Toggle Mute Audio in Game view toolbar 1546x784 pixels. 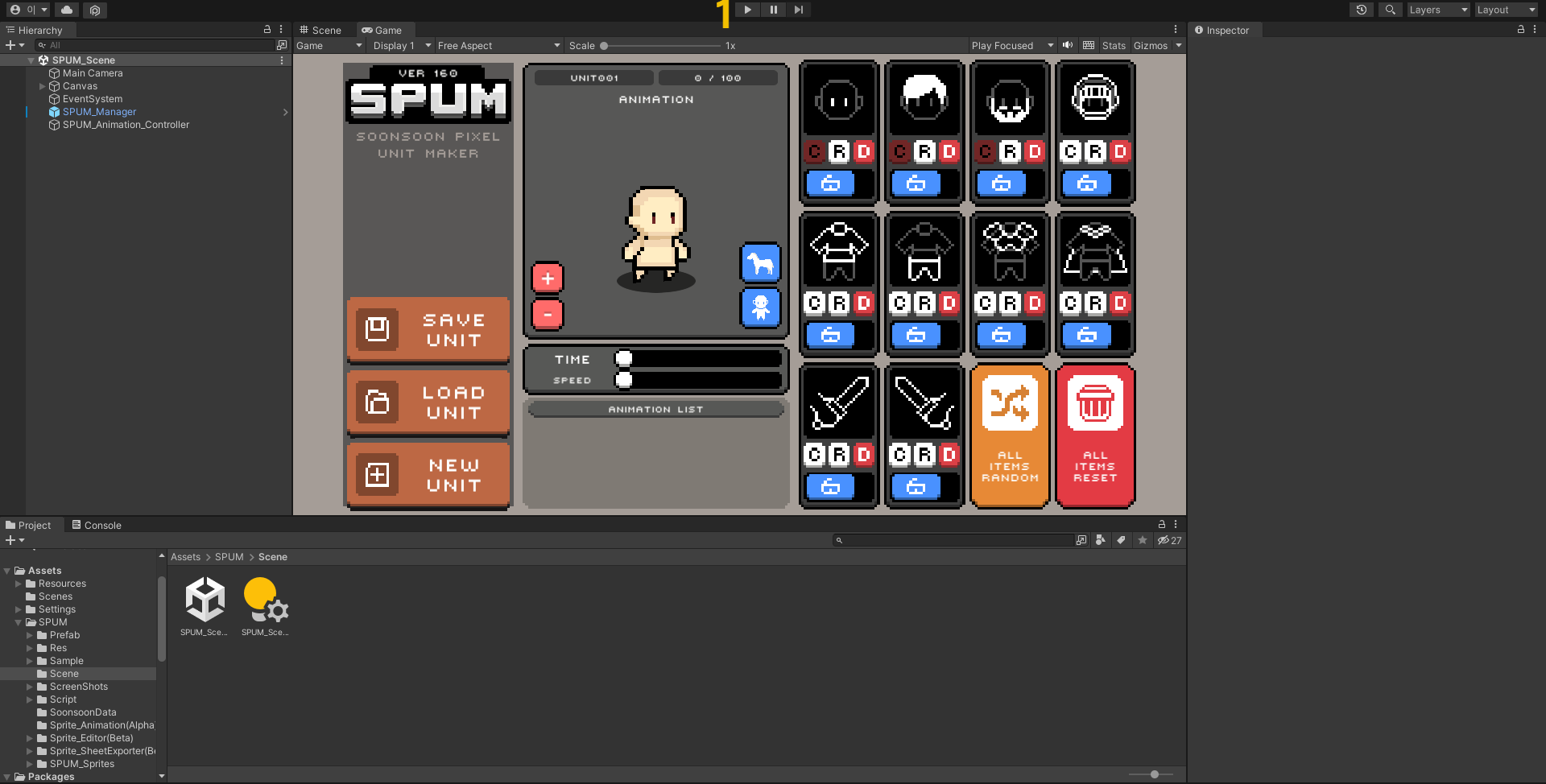[1068, 45]
